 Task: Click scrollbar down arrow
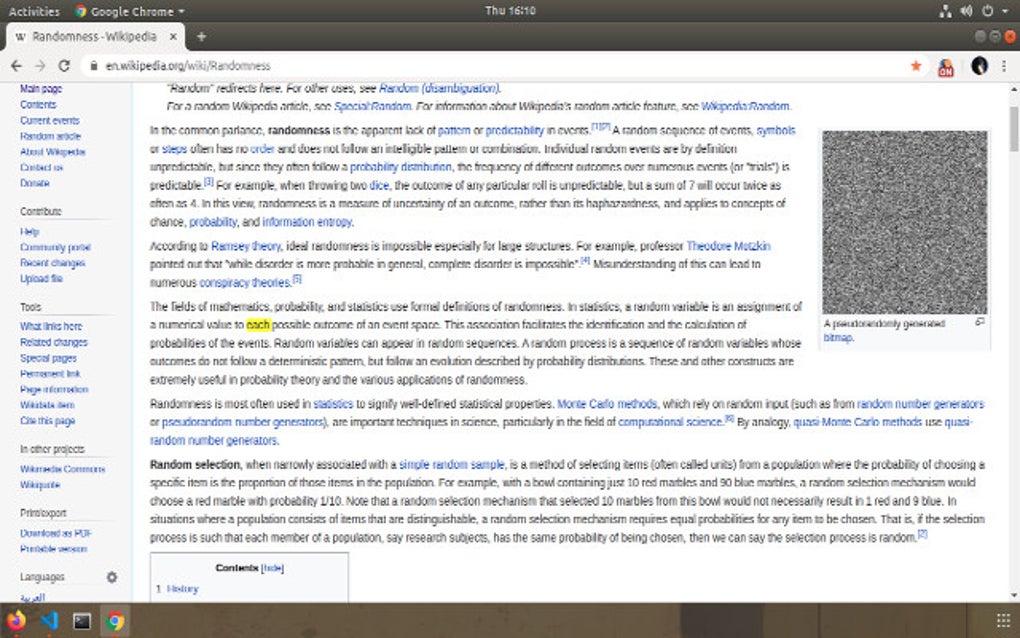point(1014,594)
